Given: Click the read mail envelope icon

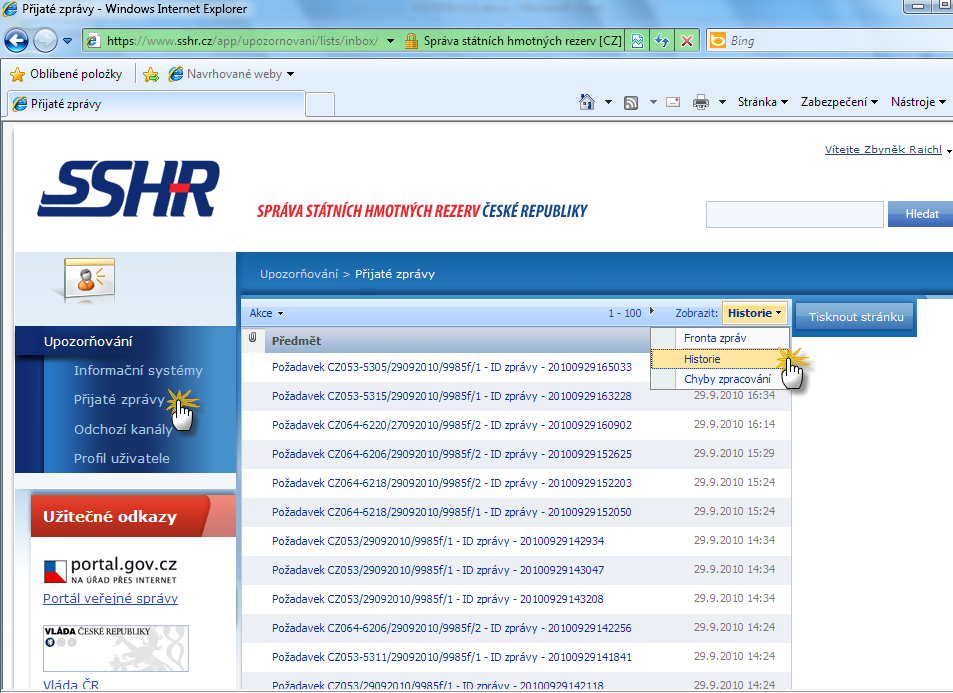Looking at the screenshot, I should coord(673,102).
